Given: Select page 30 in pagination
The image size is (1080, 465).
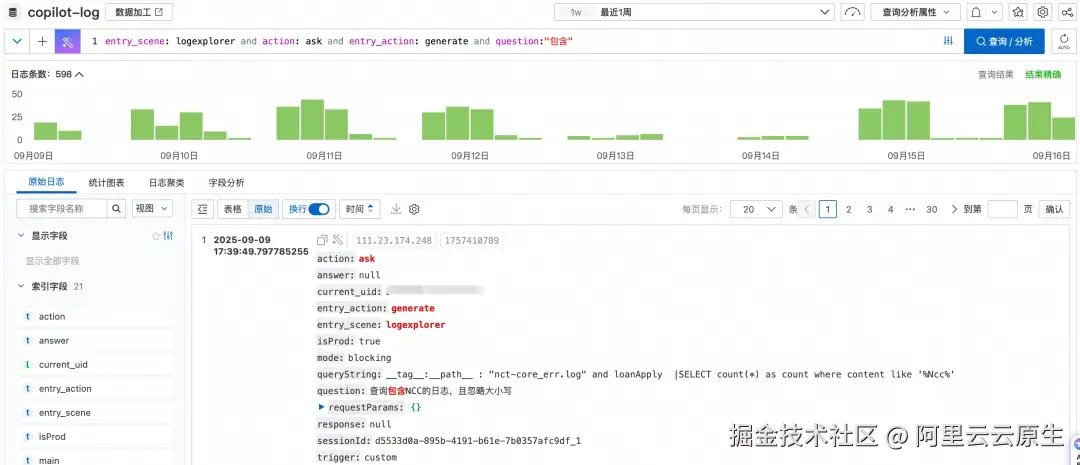Looking at the screenshot, I should 932,209.
